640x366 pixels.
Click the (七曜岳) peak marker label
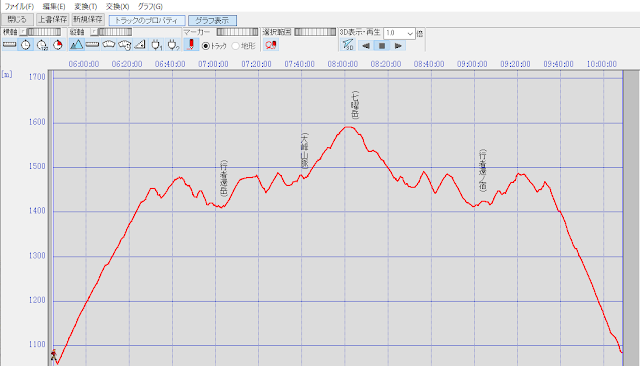355,105
